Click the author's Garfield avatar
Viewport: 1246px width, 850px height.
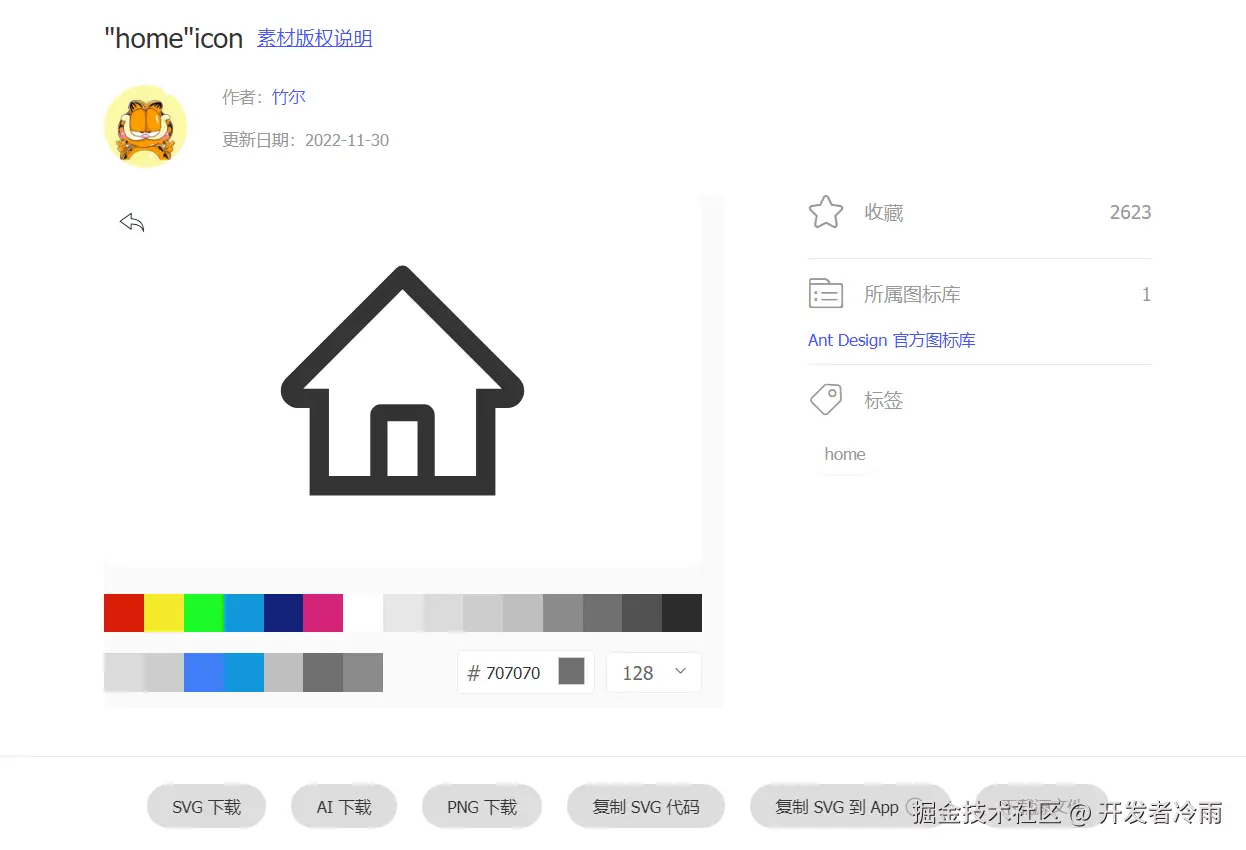click(145, 125)
